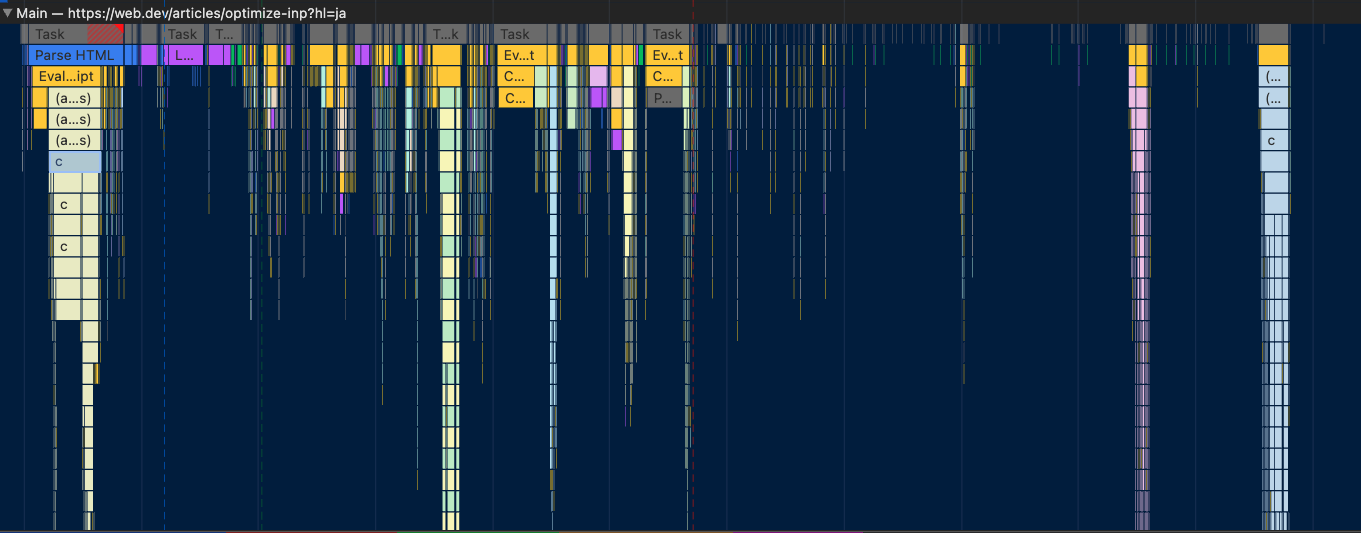Select the lowest (a...s) bar

click(74, 140)
